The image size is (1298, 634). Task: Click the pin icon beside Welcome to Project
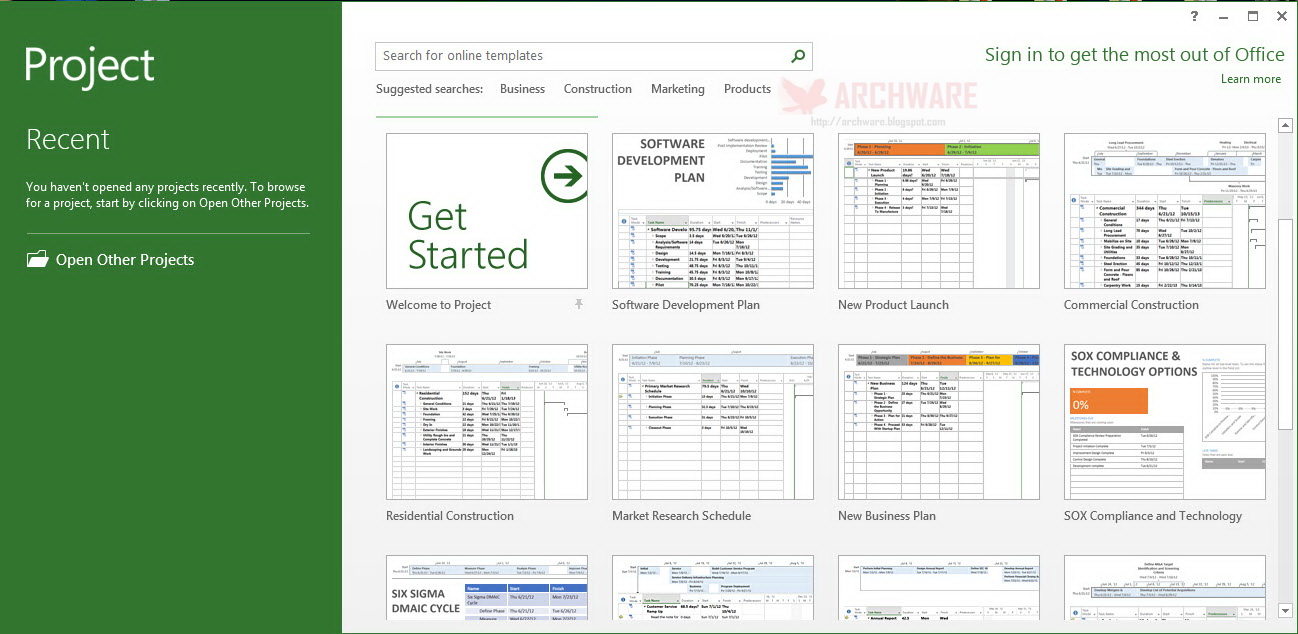coord(578,304)
